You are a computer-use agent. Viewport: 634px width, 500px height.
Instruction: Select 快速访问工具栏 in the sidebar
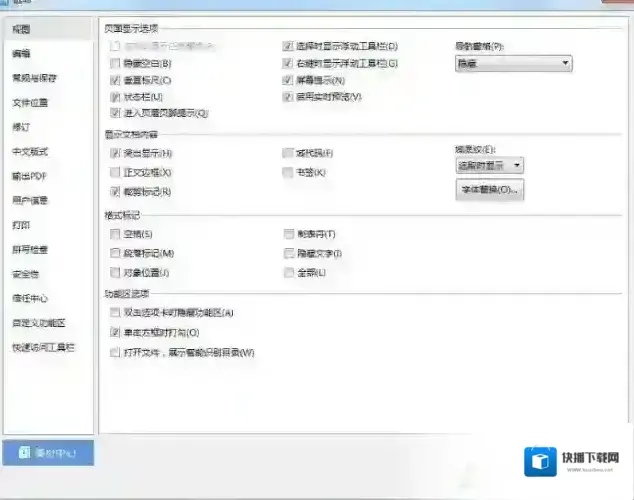pyautogui.click(x=43, y=347)
